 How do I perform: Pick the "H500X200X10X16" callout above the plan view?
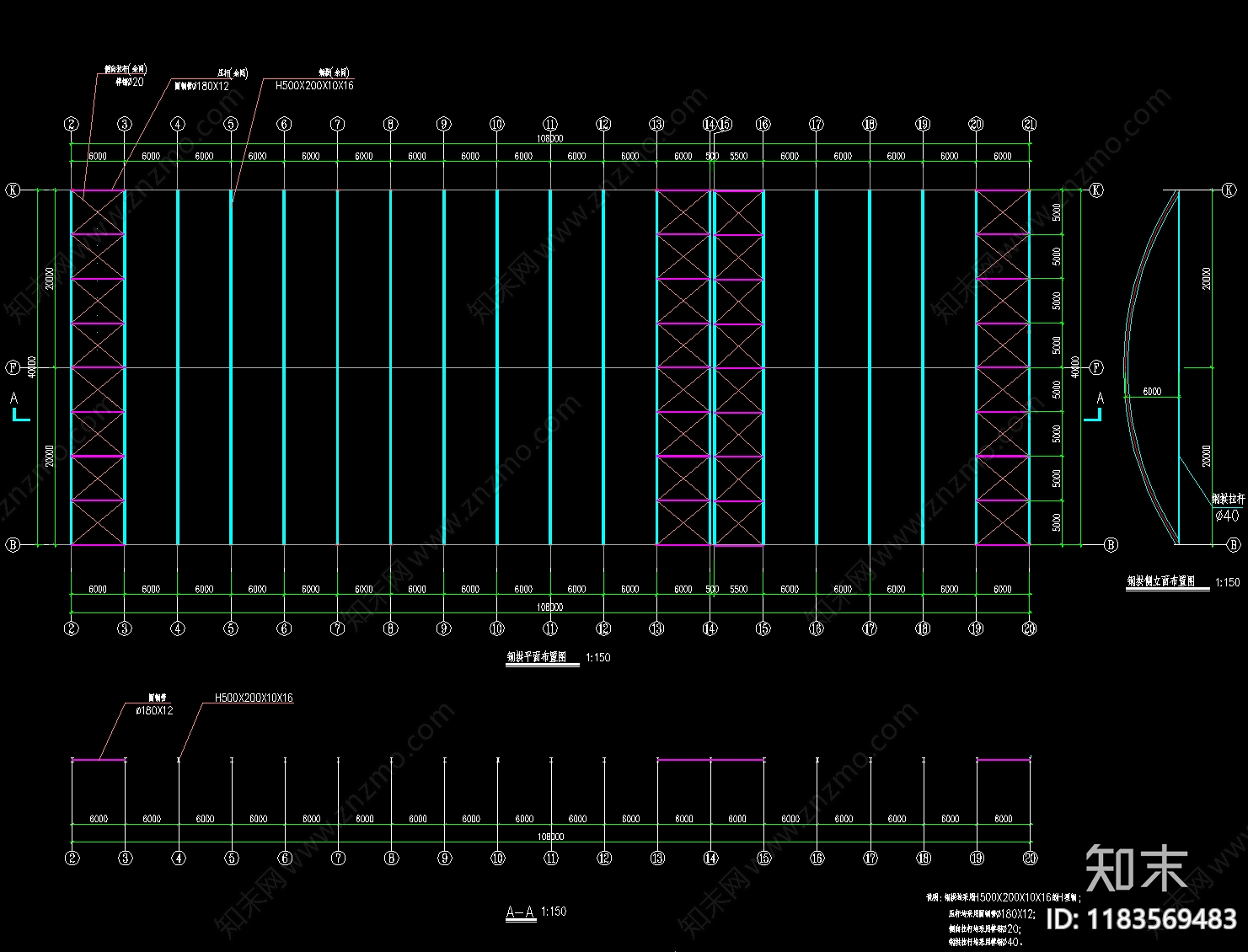[x=314, y=85]
